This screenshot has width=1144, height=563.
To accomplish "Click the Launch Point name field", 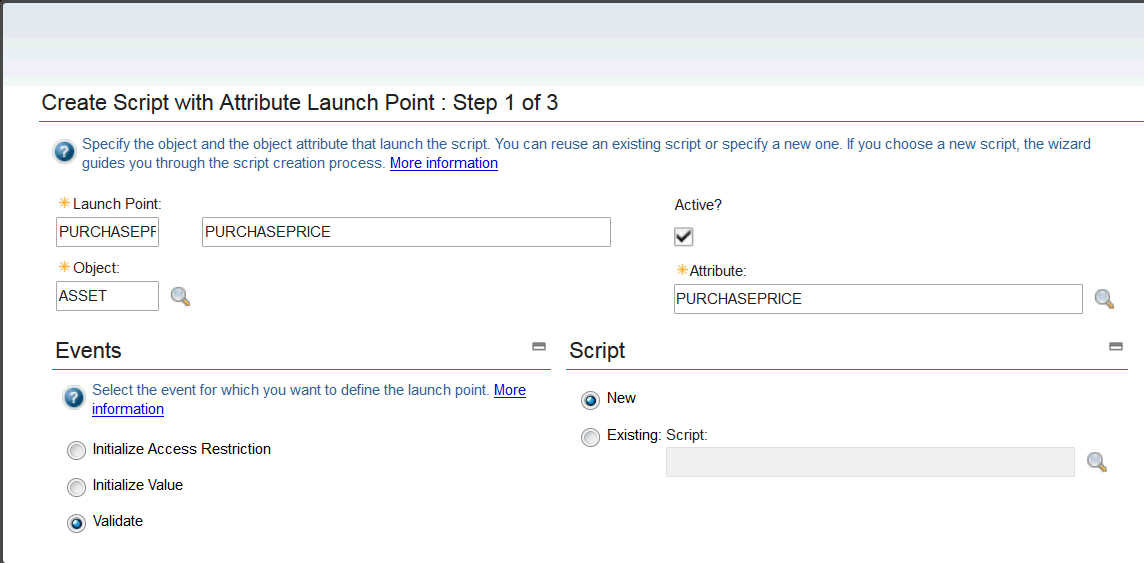I will (x=107, y=232).
